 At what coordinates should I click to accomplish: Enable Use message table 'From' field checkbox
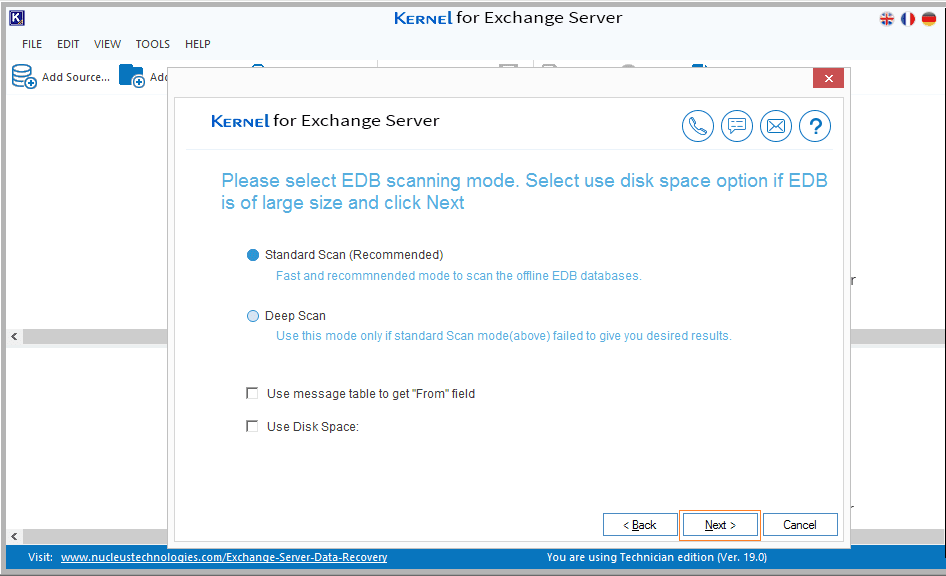(252, 393)
